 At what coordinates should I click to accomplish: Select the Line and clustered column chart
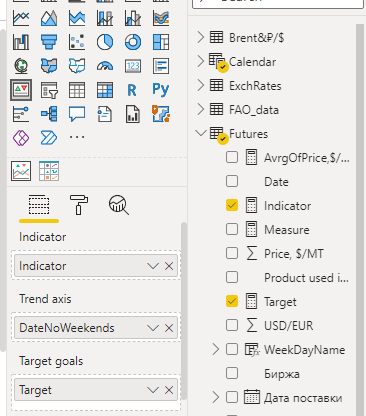133,18
